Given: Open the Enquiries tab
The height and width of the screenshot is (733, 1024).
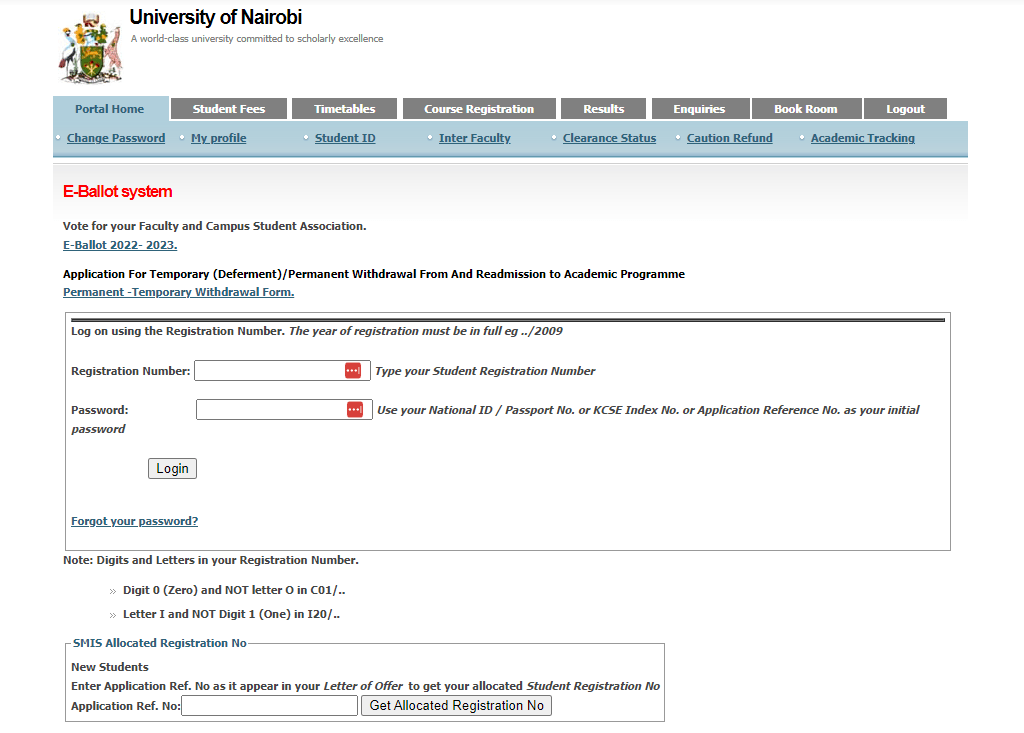Looking at the screenshot, I should (x=700, y=108).
